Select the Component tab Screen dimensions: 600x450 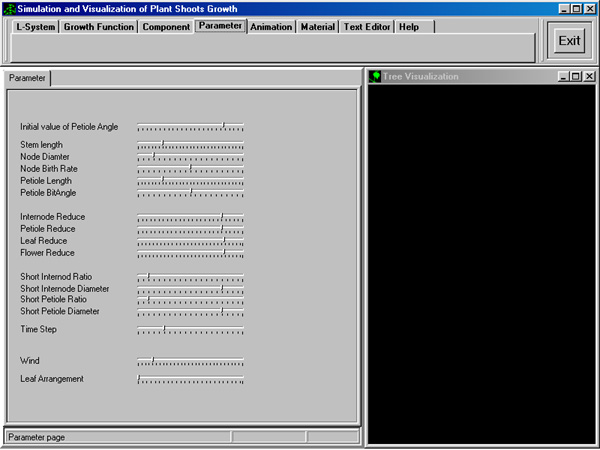click(166, 27)
